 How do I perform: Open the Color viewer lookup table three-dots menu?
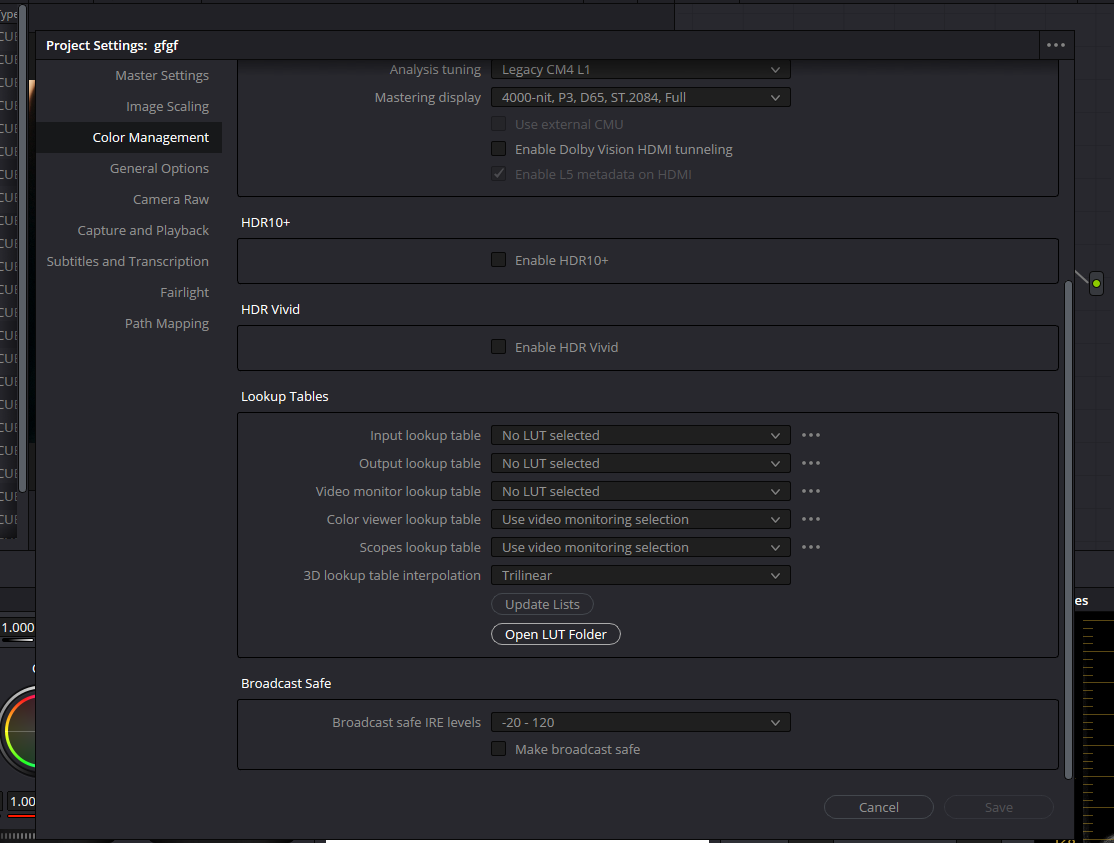(811, 519)
